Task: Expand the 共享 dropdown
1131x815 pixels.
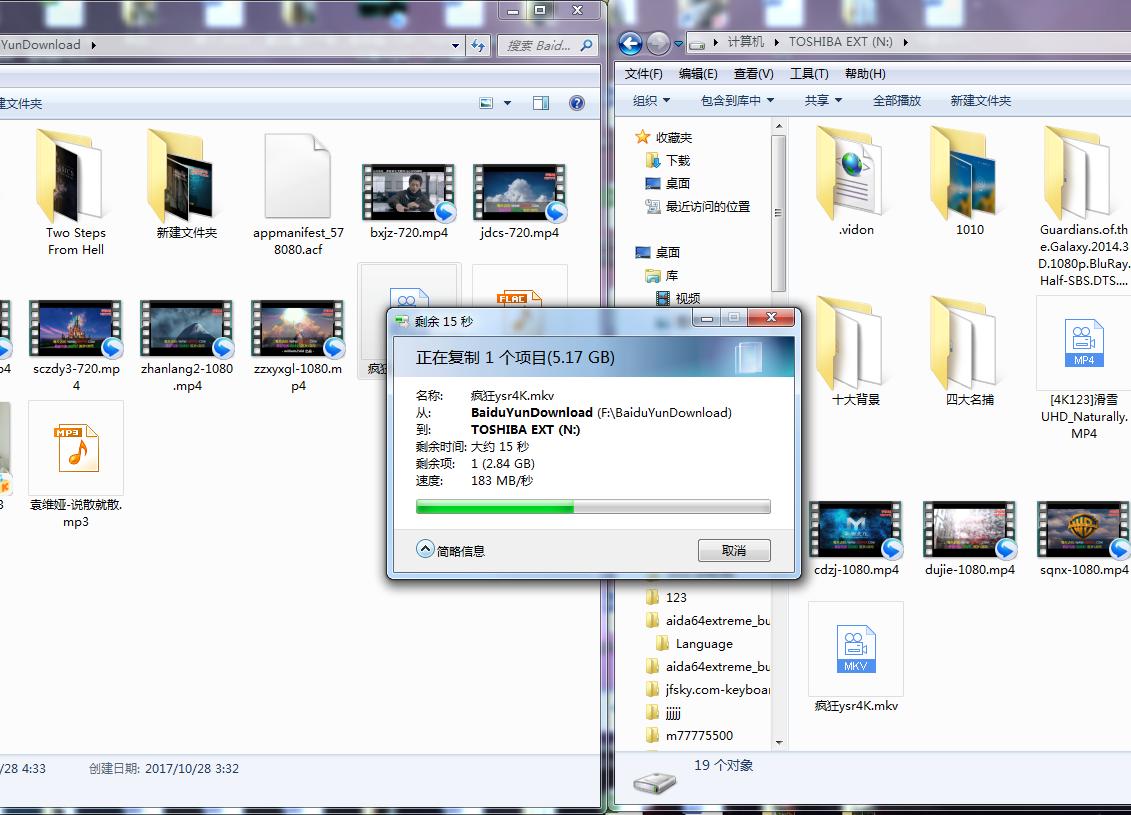Action: coord(823,100)
